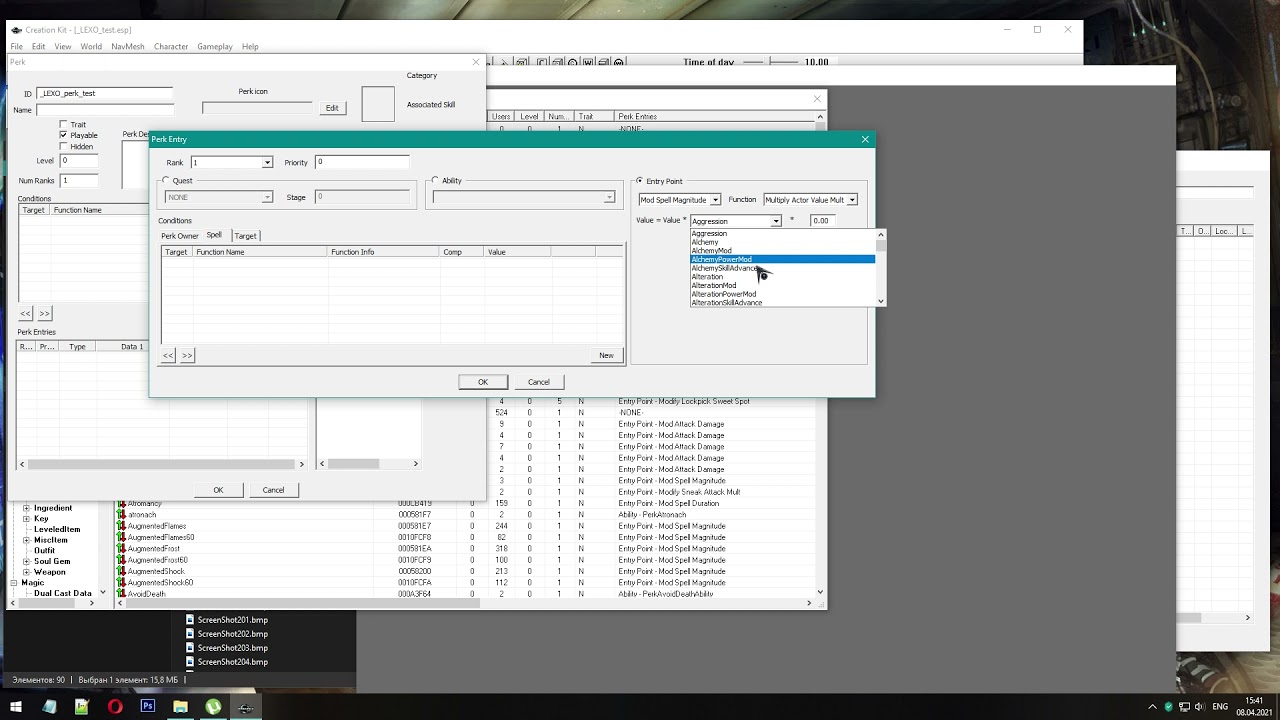The width and height of the screenshot is (1280, 720).
Task: Expand the Ingredient tree node
Action: click(x=26, y=508)
